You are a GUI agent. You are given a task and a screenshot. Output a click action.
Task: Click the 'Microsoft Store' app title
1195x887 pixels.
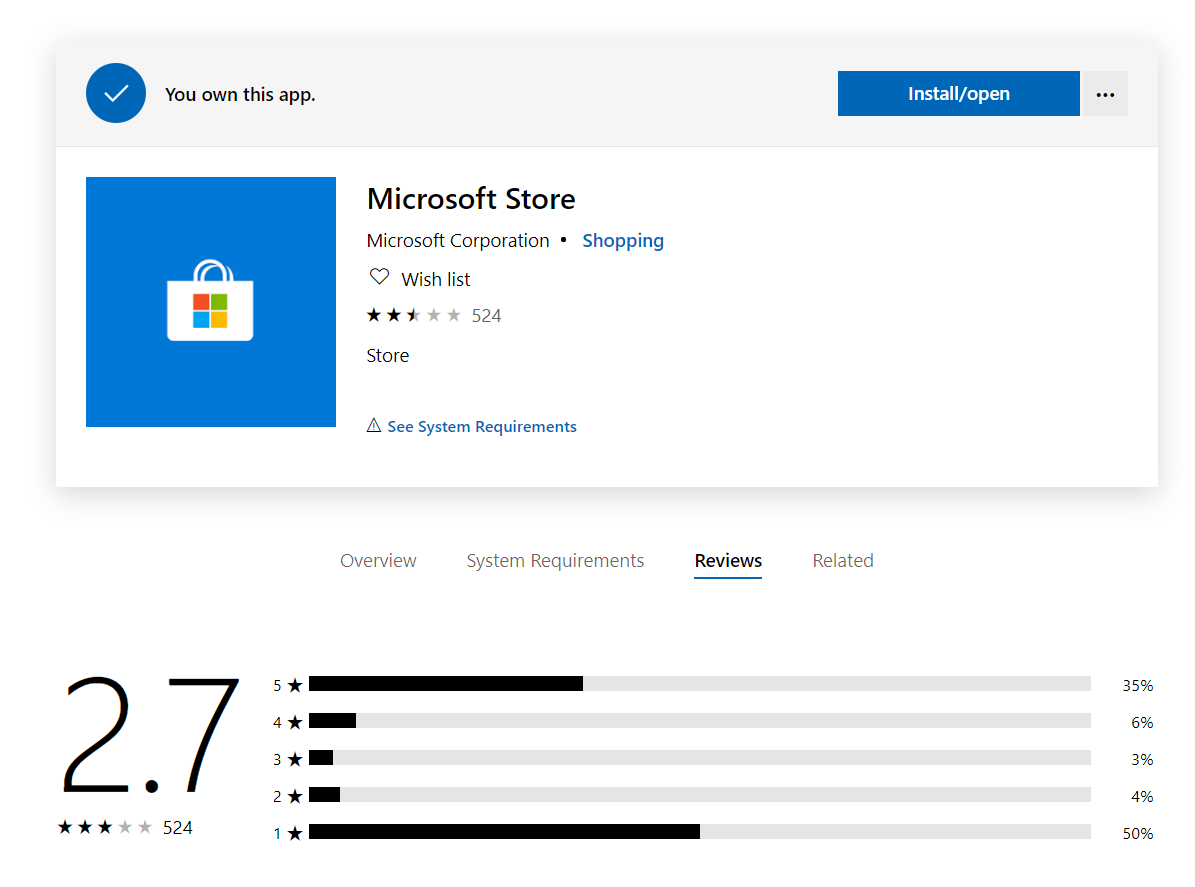click(471, 199)
